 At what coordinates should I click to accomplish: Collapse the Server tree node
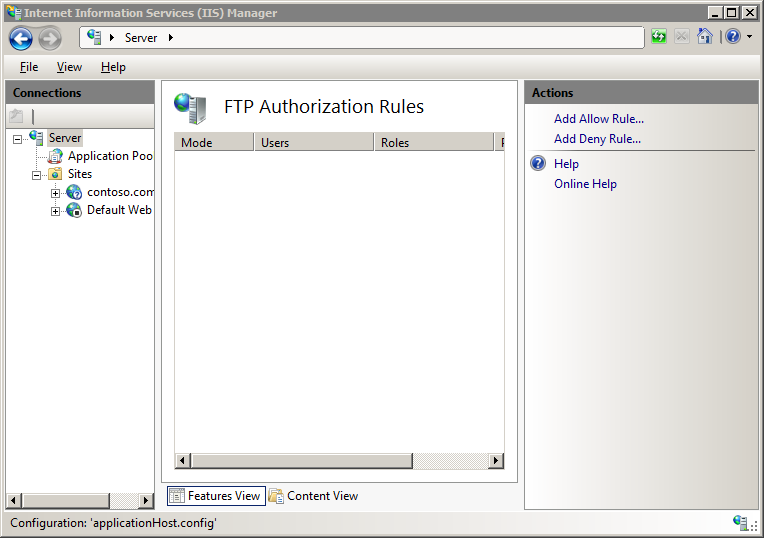tap(18, 139)
